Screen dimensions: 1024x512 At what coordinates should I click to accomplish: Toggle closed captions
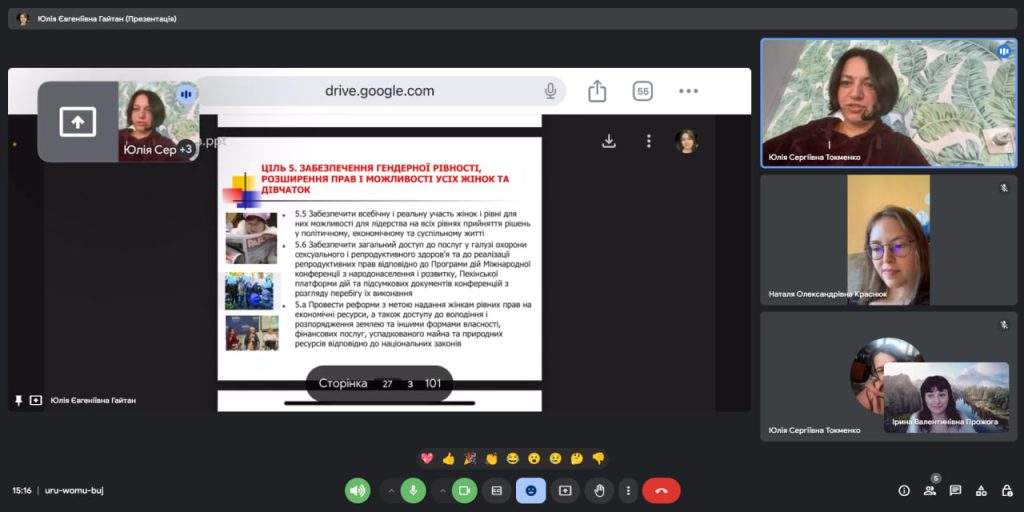(x=496, y=491)
